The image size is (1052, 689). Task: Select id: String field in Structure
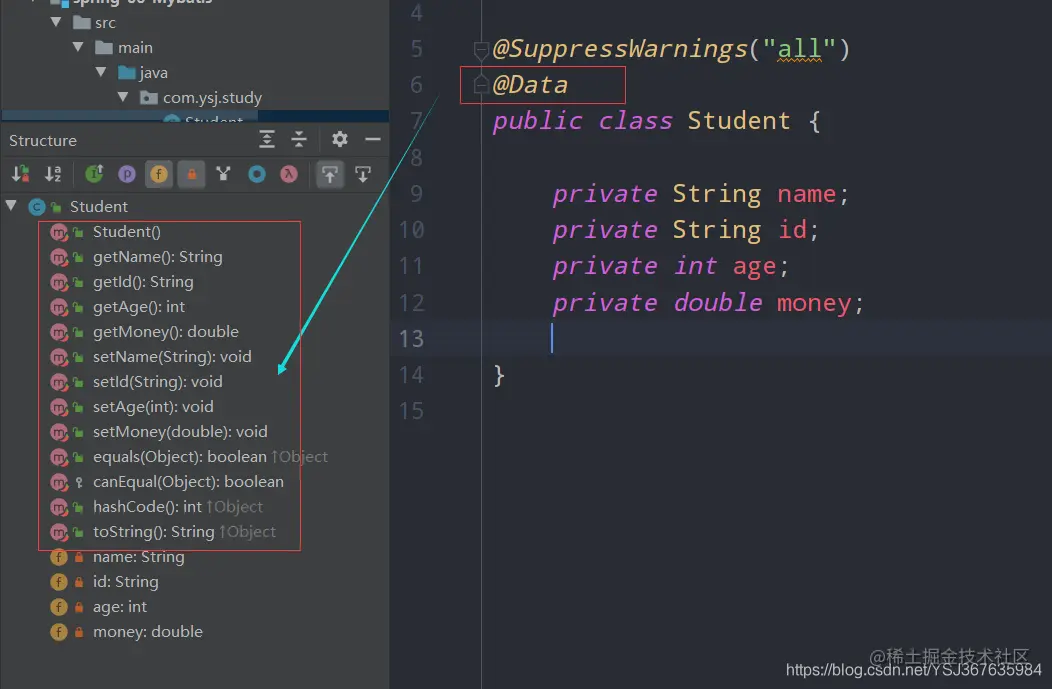125,582
